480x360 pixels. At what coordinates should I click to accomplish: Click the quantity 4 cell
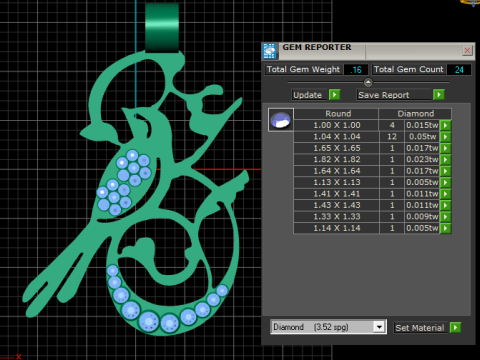click(392, 125)
